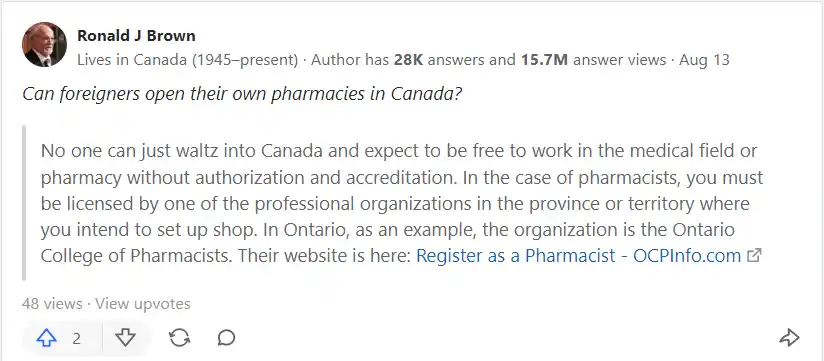This screenshot has width=824, height=361.
Task: Click the 15.7M answer views stat
Action: [593, 60]
